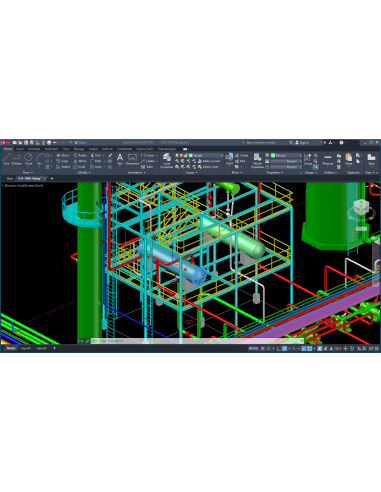Select the Line drawing tool

(6, 159)
